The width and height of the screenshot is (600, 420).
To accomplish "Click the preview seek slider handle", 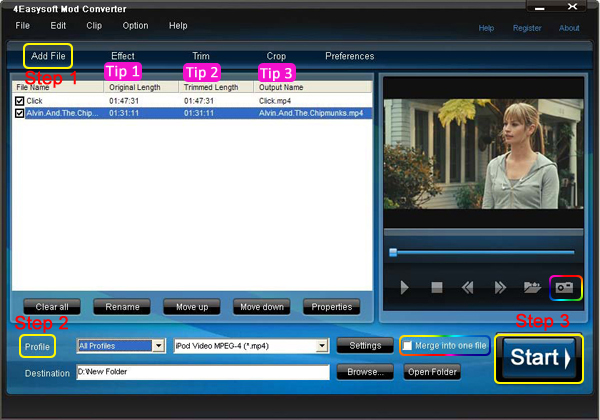I will coord(393,252).
